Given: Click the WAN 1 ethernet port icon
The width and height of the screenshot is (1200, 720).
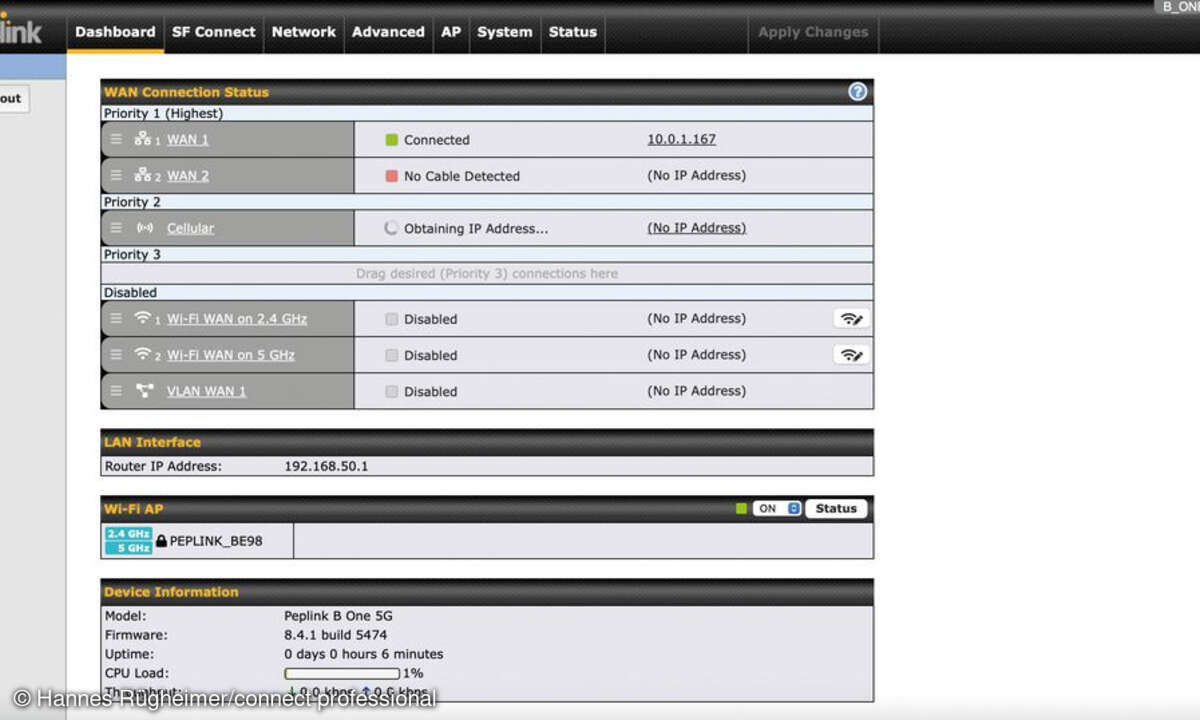Looking at the screenshot, I should point(143,139).
